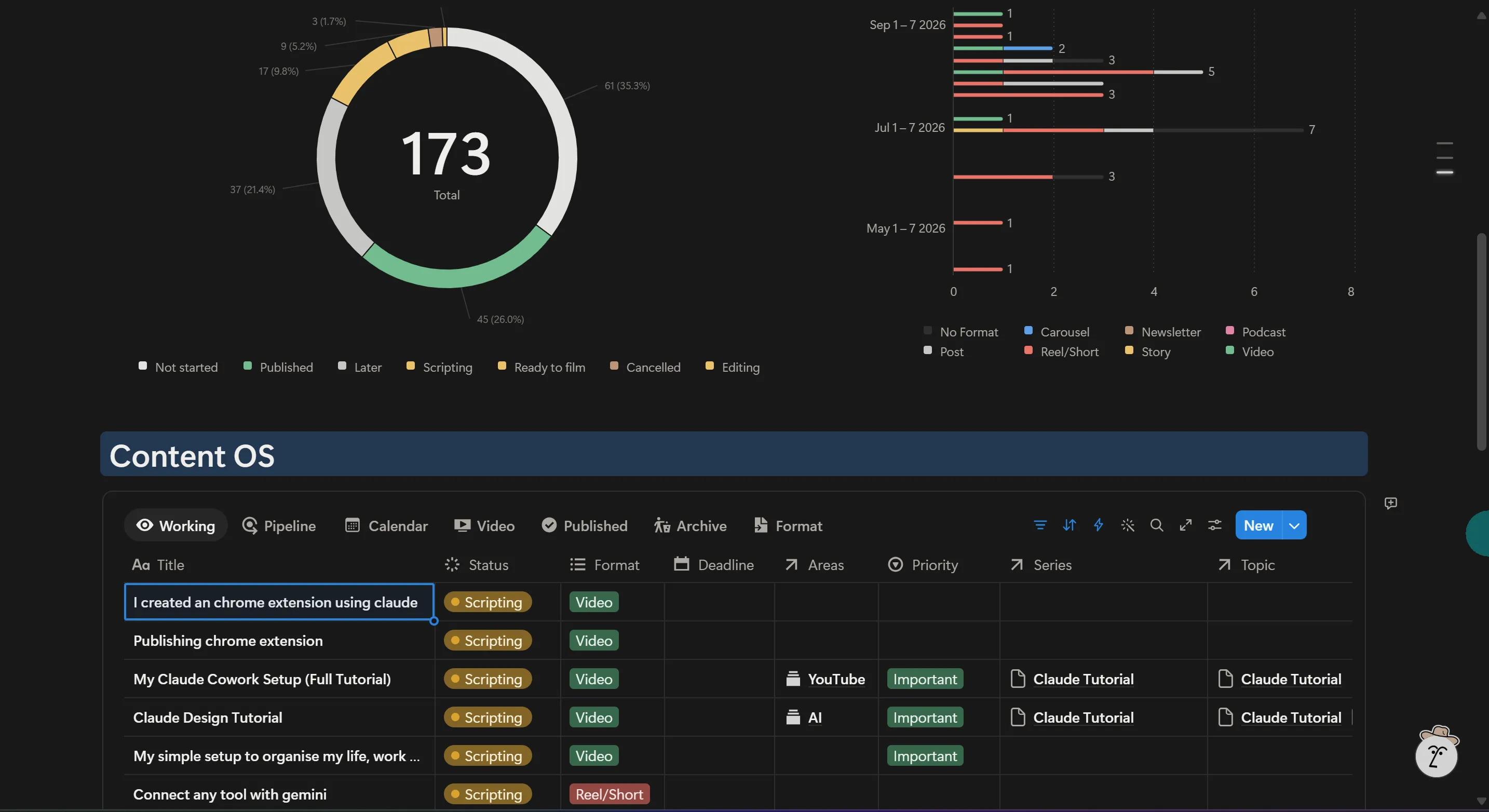Click the AI sparkle icon in toolbar
Image resolution: width=1489 pixels, height=812 pixels.
pyautogui.click(x=1128, y=525)
